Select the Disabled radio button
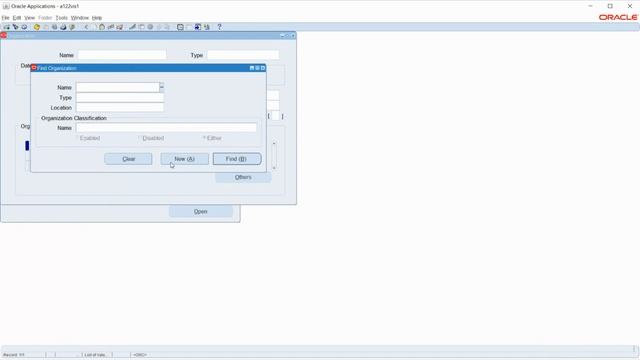Viewport: 640px width, 360px height. pos(140,138)
